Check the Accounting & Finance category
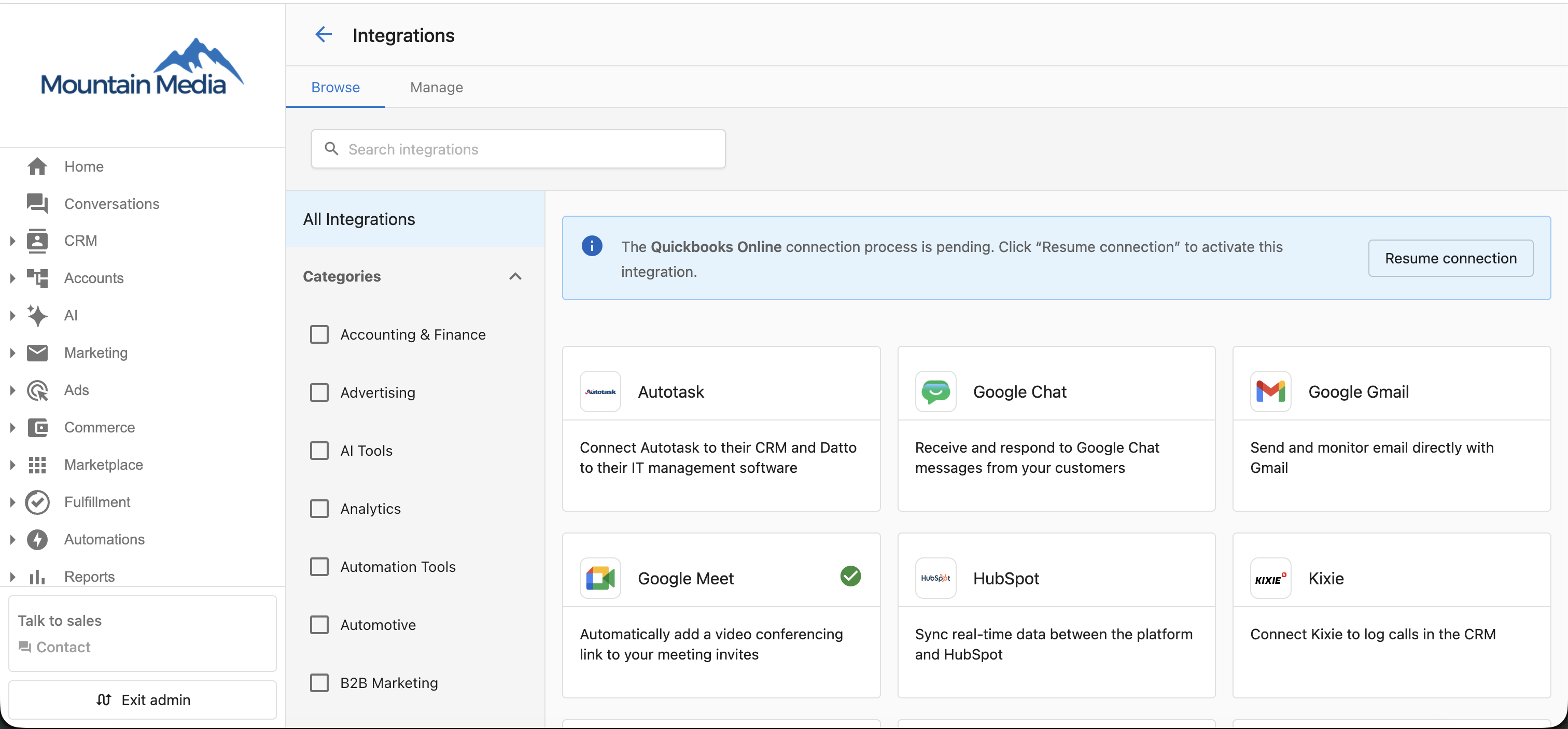 319,334
